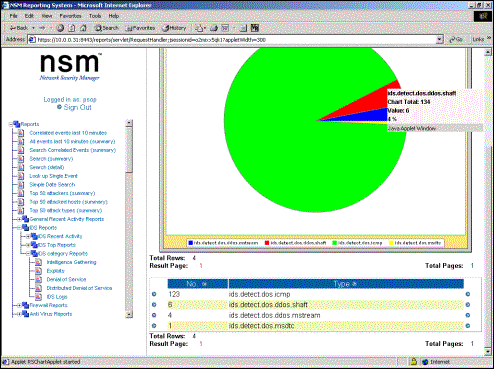Open Correlated events last 10 minutes report
The width and height of the screenshot is (494, 369).
(x=68, y=133)
